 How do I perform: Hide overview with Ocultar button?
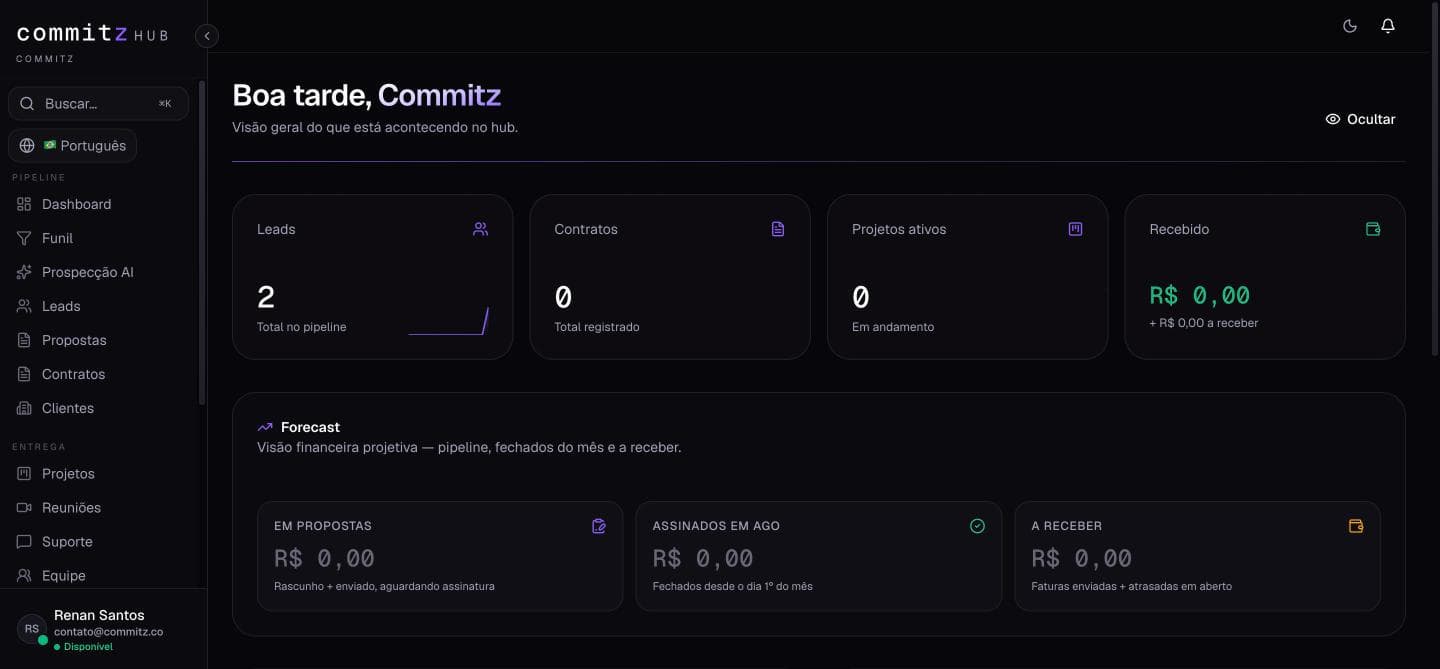1360,119
